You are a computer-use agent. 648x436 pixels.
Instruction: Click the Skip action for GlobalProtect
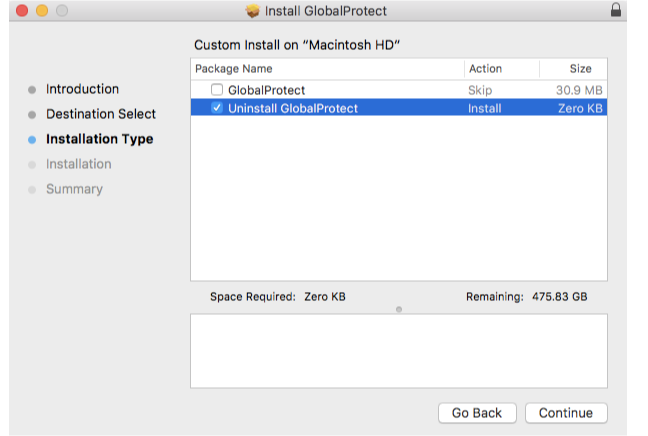480,90
